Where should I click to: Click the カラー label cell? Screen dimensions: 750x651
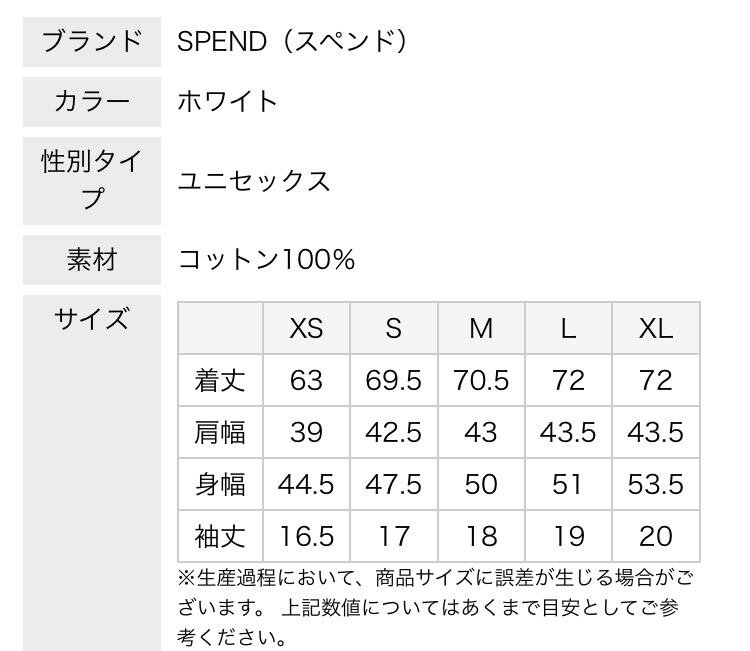(x=92, y=101)
